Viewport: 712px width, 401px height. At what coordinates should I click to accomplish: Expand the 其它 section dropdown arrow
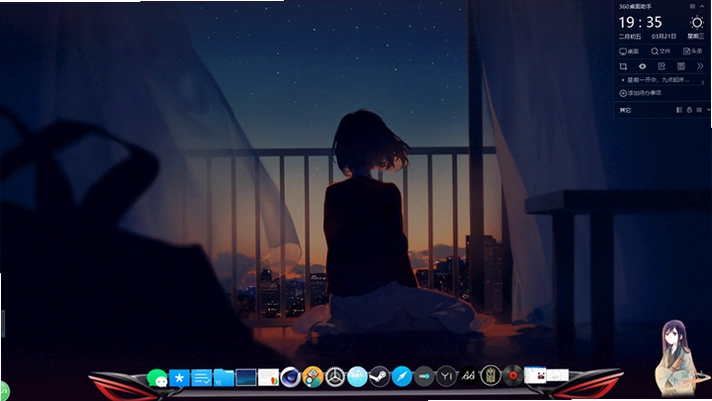pos(708,110)
